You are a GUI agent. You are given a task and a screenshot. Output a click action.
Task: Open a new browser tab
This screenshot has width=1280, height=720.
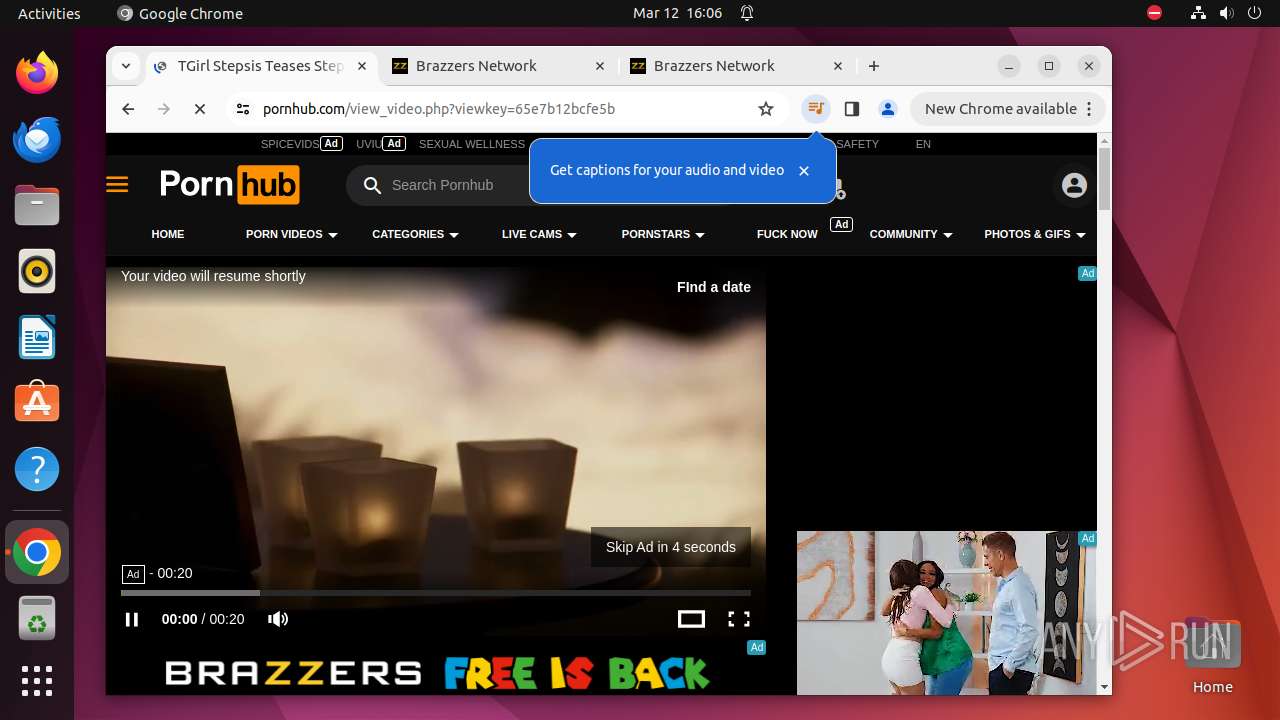tap(874, 66)
